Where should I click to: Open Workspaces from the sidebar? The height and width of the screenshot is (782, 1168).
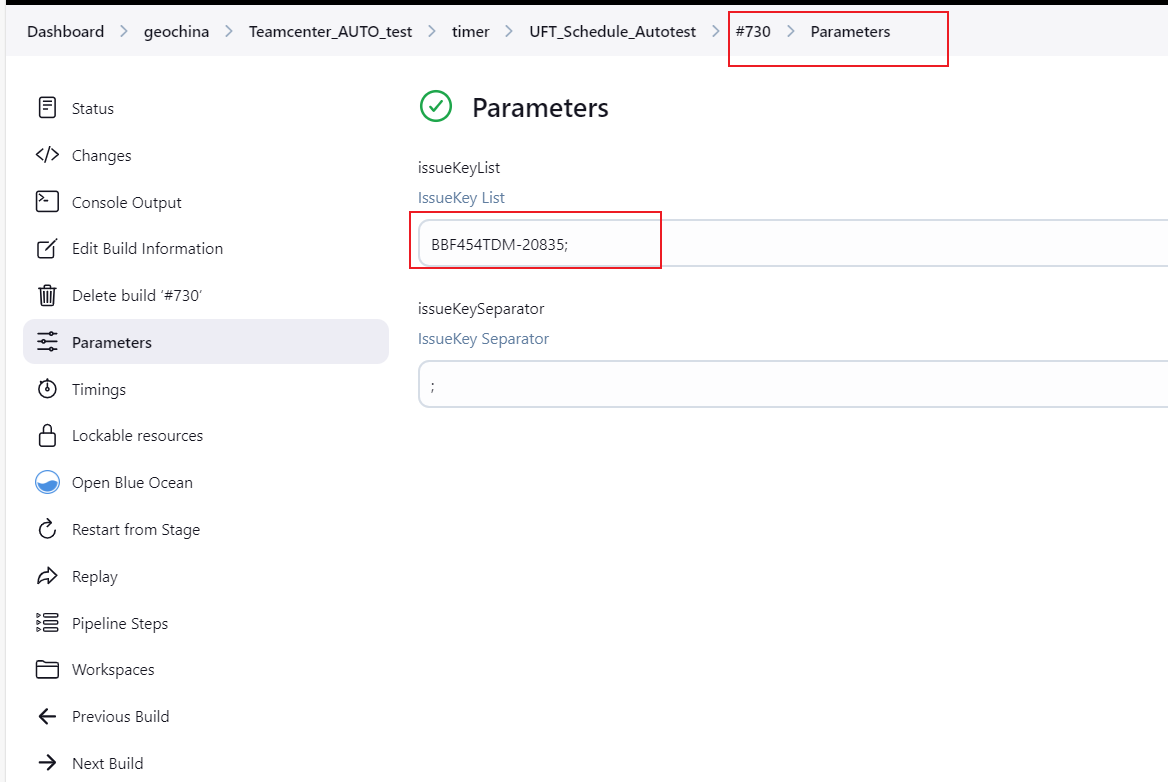[x=112, y=670]
